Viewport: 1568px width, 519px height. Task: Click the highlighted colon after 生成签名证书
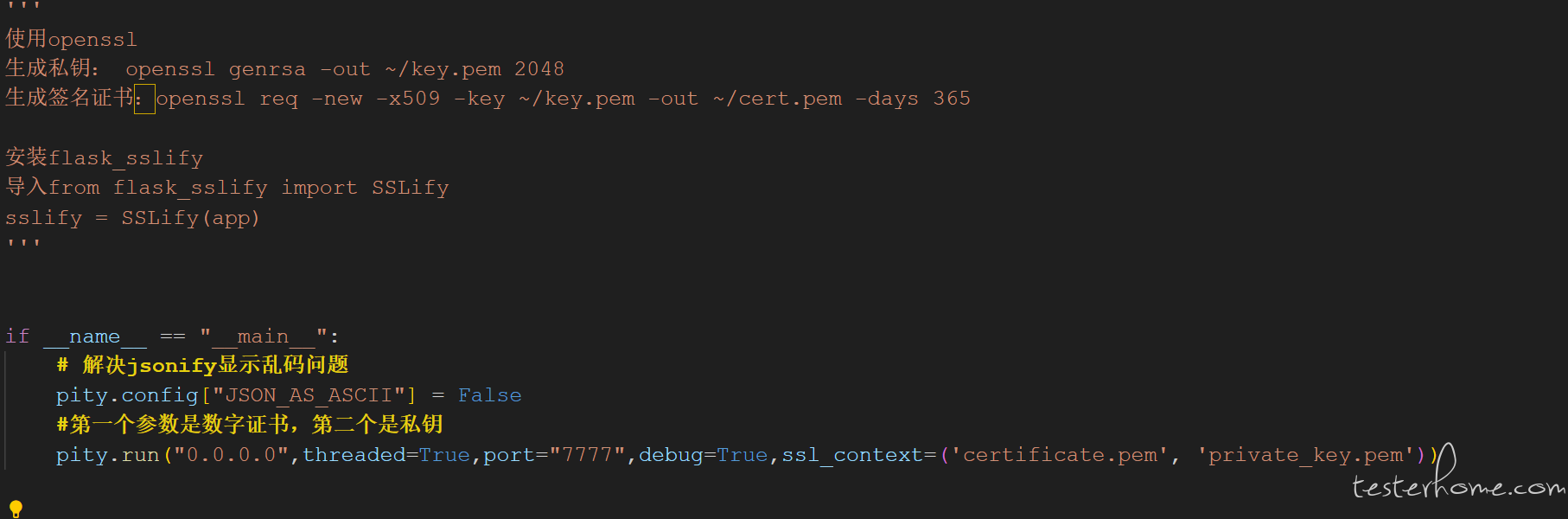pyautogui.click(x=143, y=99)
